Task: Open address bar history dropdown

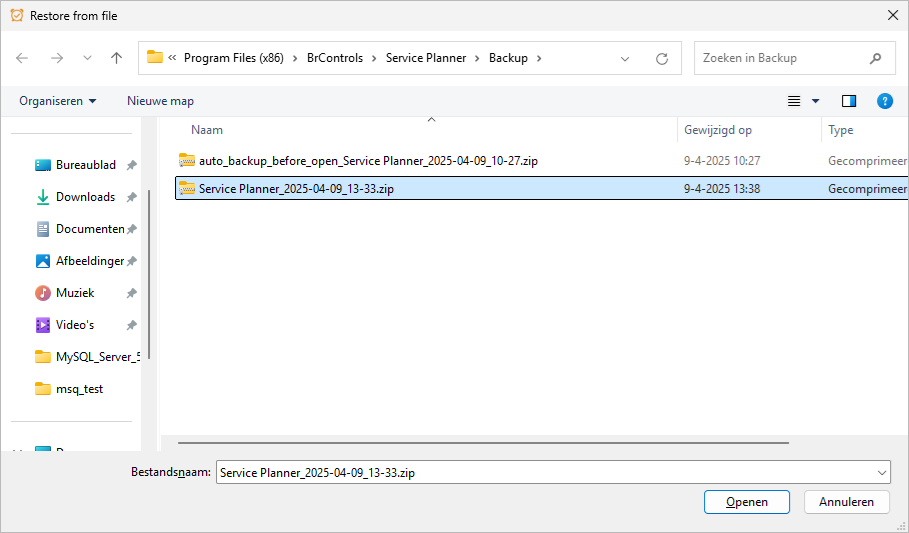Action: (625, 59)
